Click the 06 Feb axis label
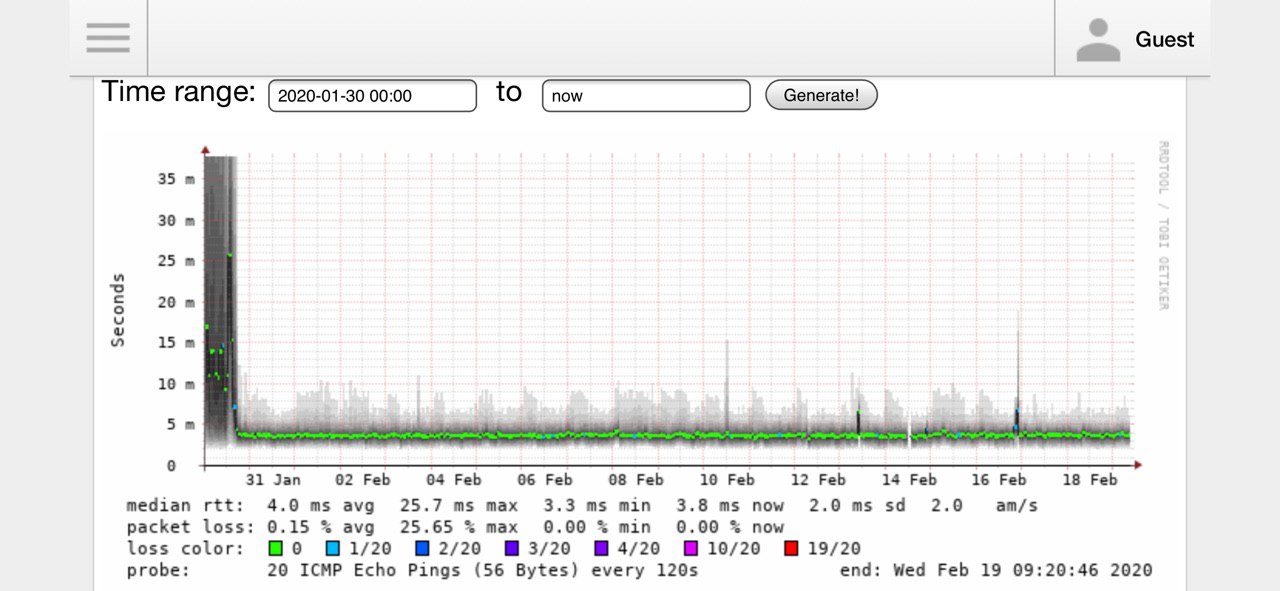The image size is (1280, 591). coord(546,480)
